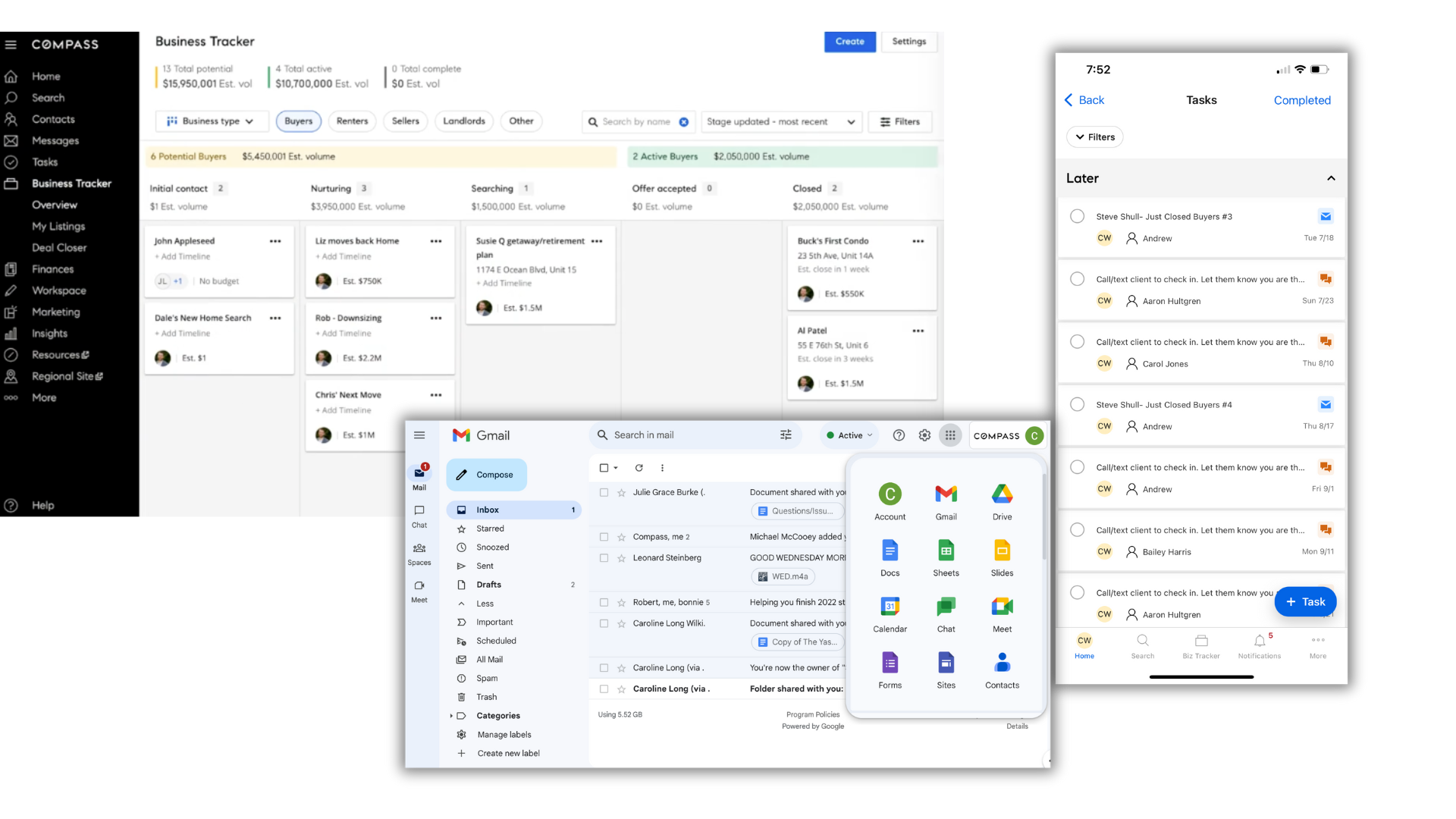Click the Create button

coord(849,42)
